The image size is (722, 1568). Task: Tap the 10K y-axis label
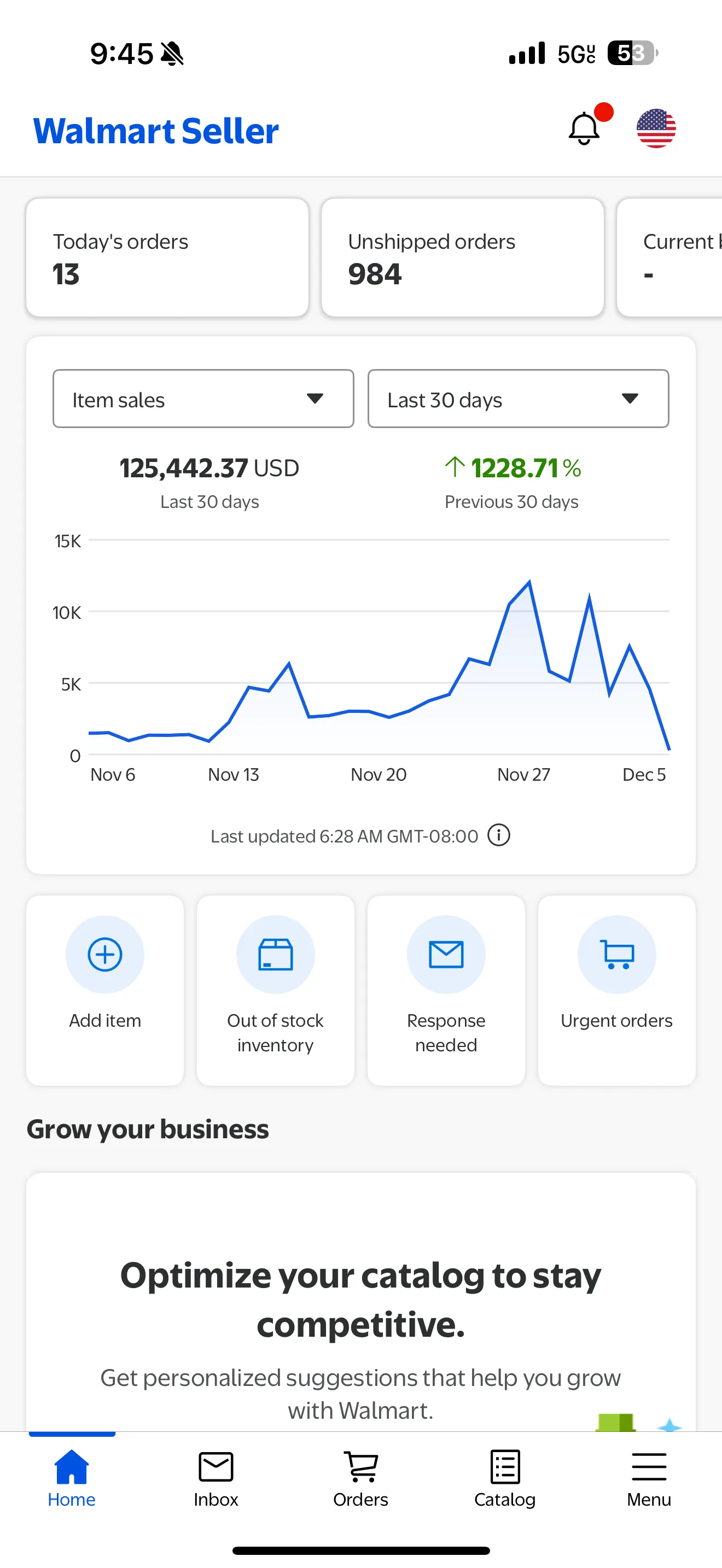click(x=67, y=612)
